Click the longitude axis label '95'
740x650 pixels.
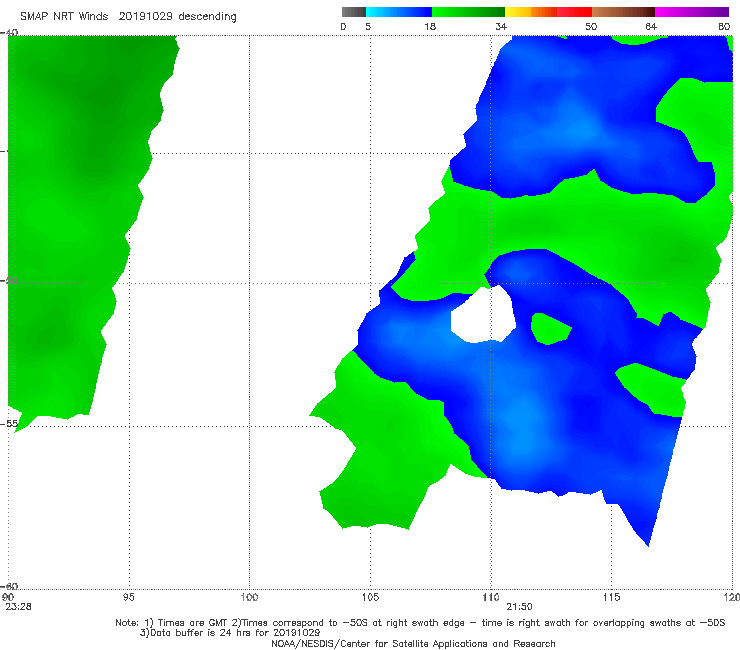click(128, 597)
